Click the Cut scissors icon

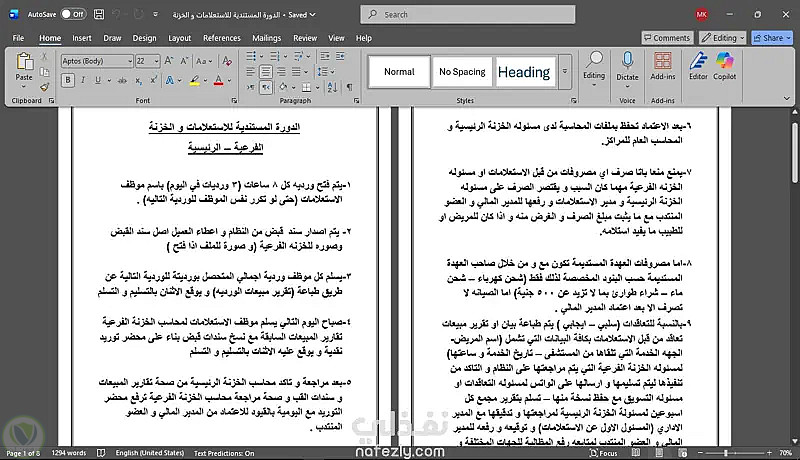click(x=44, y=57)
